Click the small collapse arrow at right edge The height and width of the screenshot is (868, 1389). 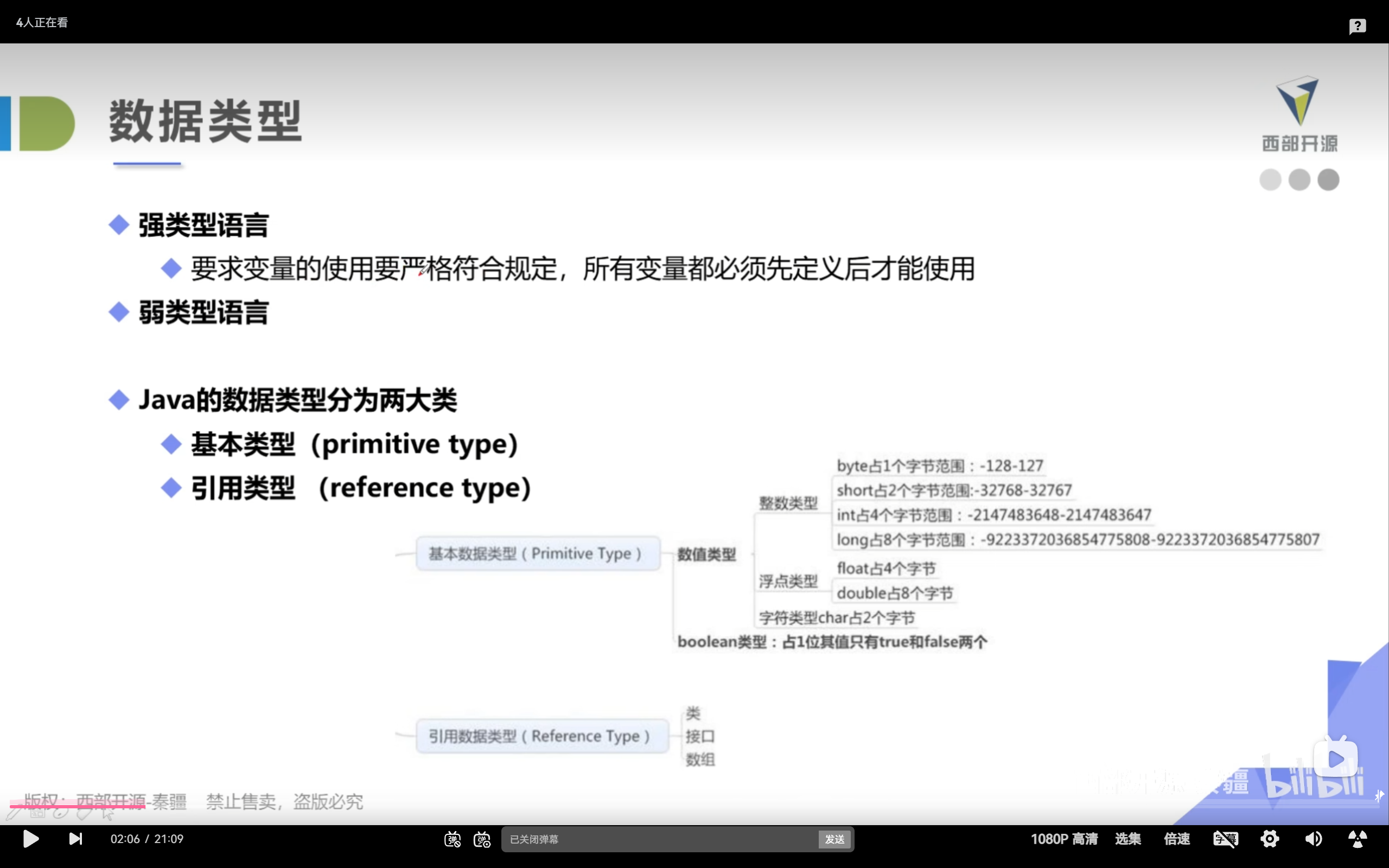(x=1379, y=795)
